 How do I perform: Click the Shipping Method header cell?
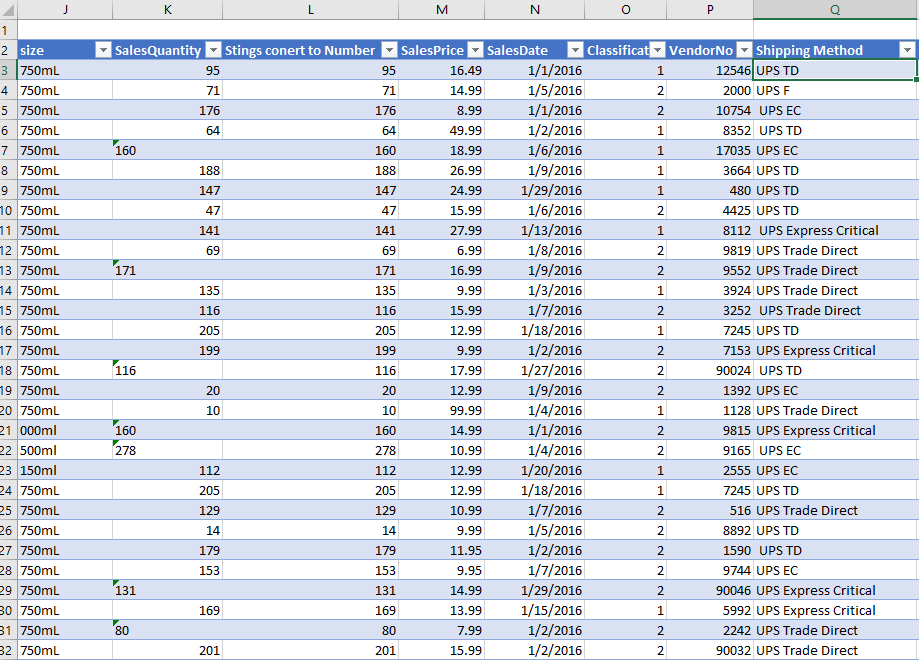835,50
